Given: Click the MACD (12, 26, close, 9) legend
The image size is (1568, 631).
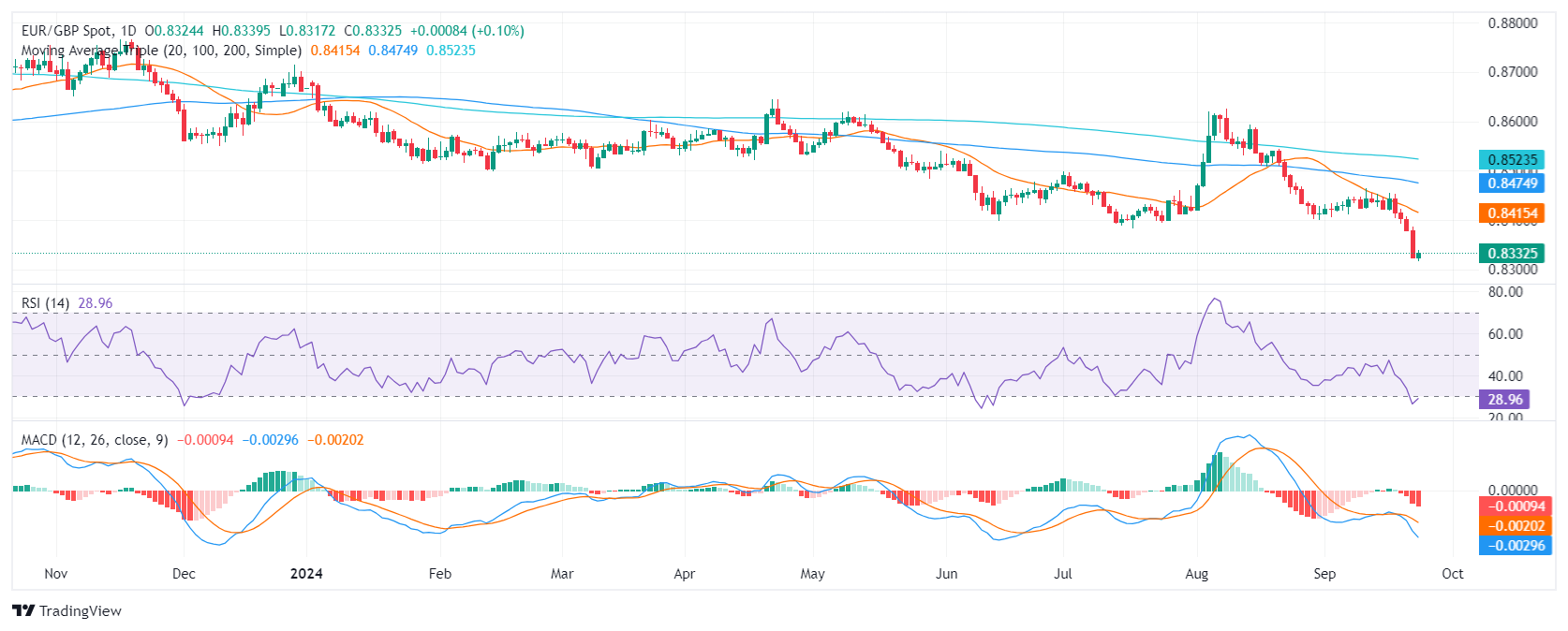Looking at the screenshot, I should [95, 440].
